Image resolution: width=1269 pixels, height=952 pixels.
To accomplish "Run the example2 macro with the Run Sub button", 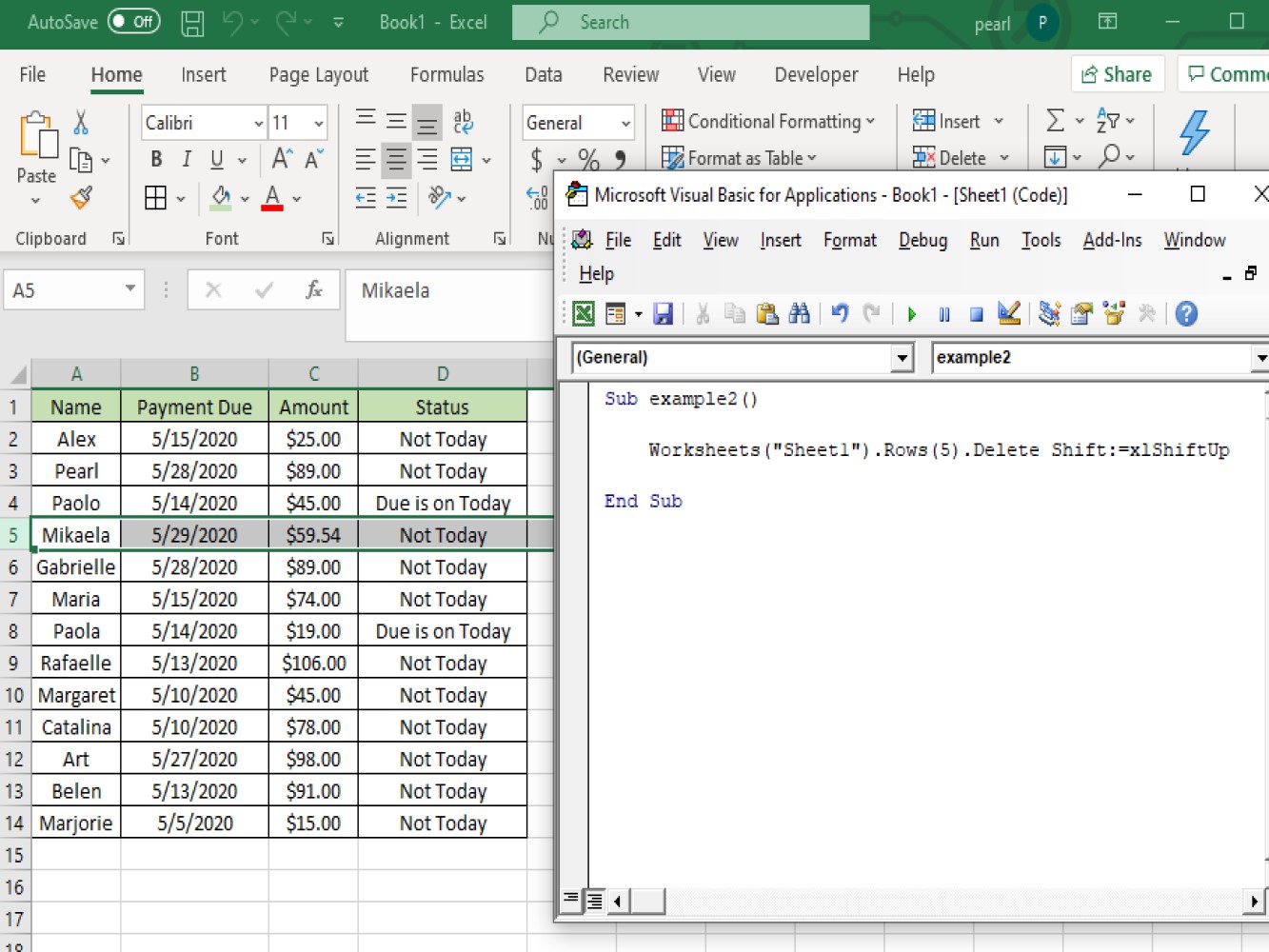I will pyautogui.click(x=911, y=313).
